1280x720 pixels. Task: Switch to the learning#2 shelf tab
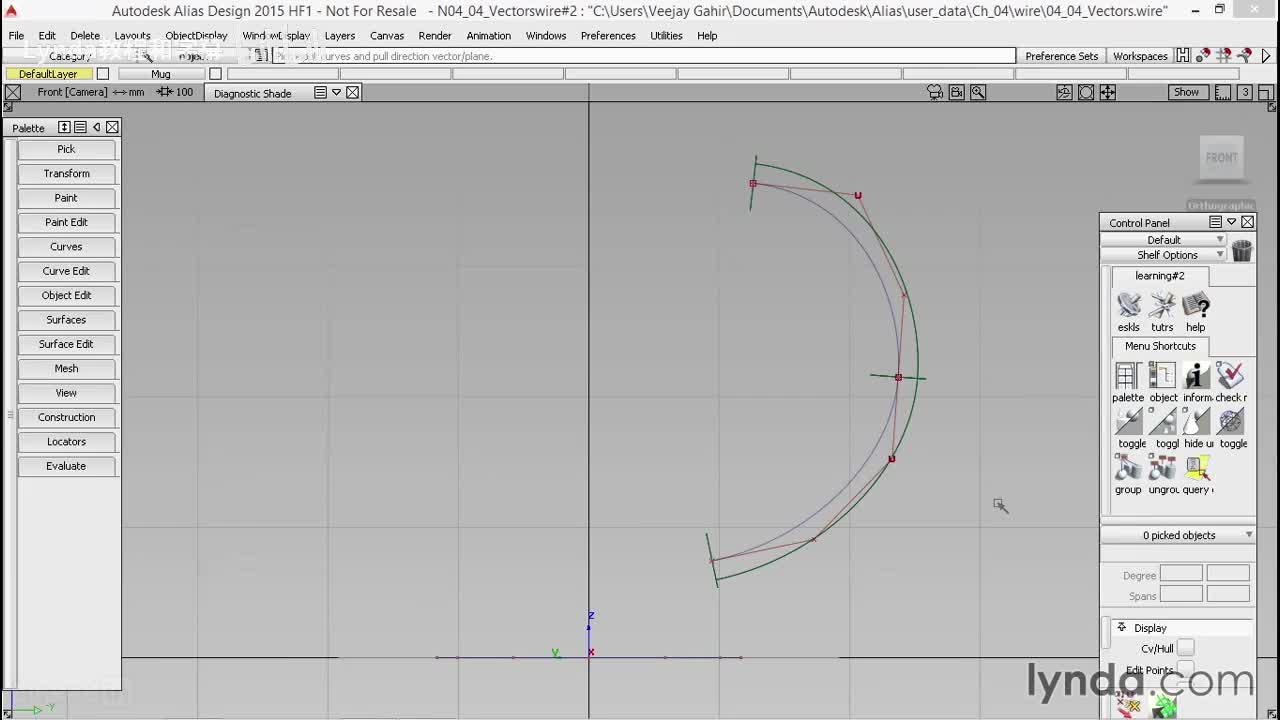1160,275
